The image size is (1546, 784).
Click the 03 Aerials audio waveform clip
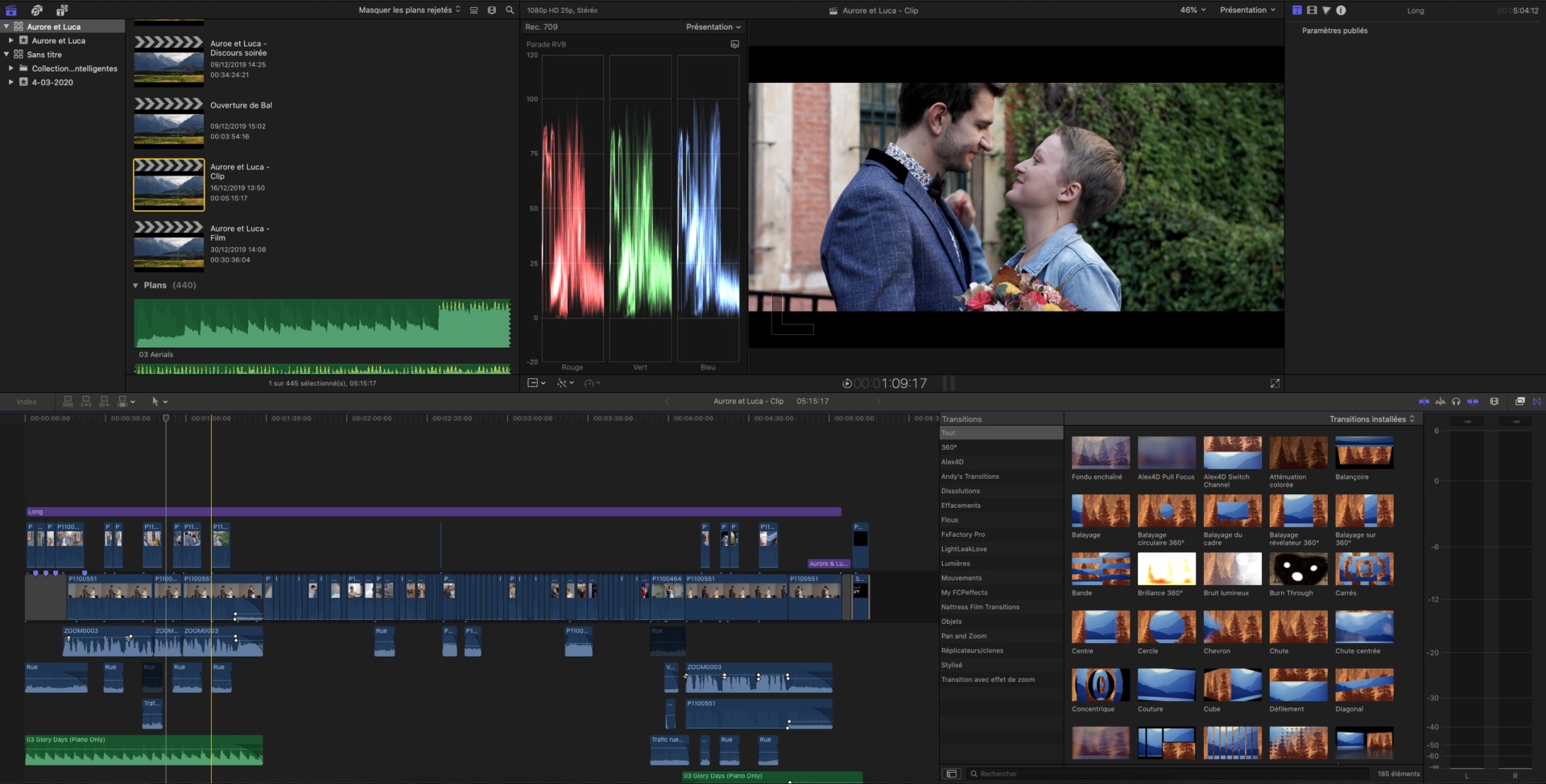(322, 324)
